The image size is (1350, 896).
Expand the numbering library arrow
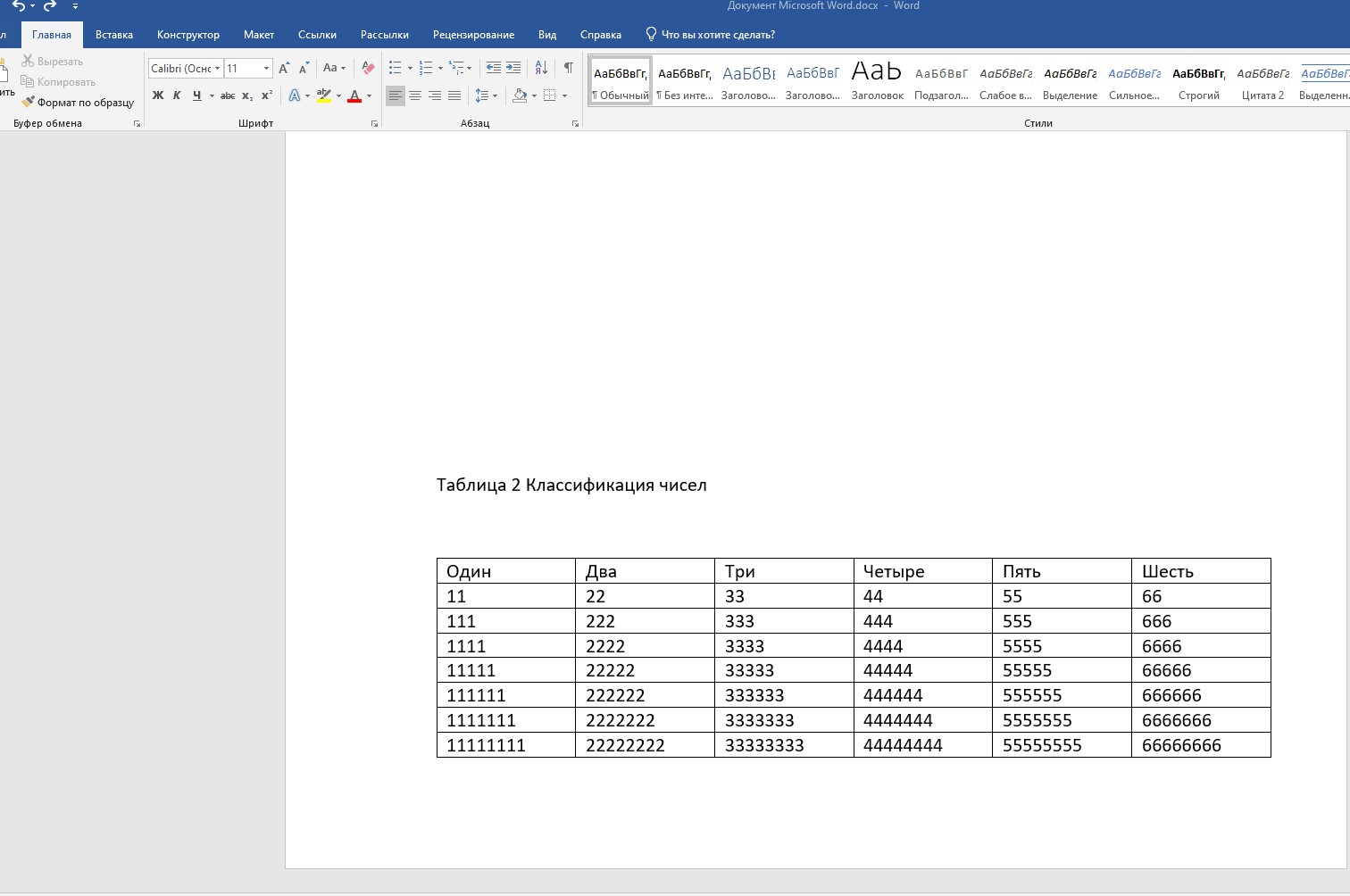(x=440, y=68)
